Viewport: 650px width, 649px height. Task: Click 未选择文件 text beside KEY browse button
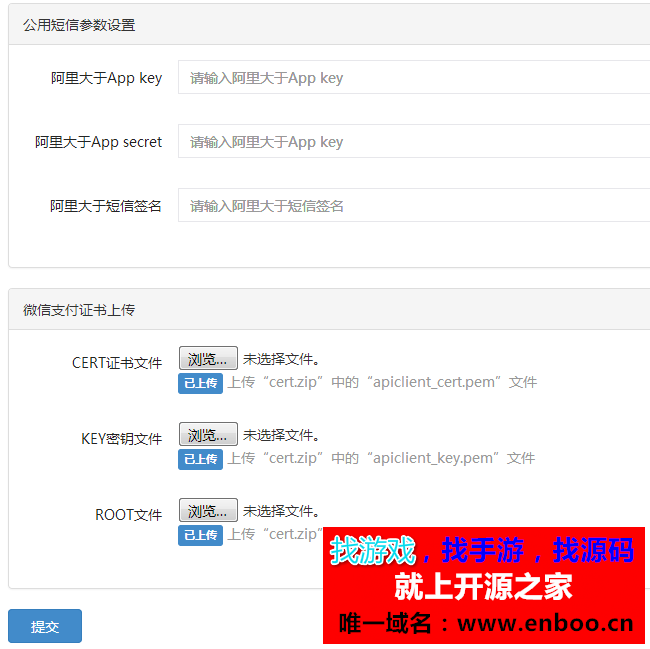pos(281,435)
